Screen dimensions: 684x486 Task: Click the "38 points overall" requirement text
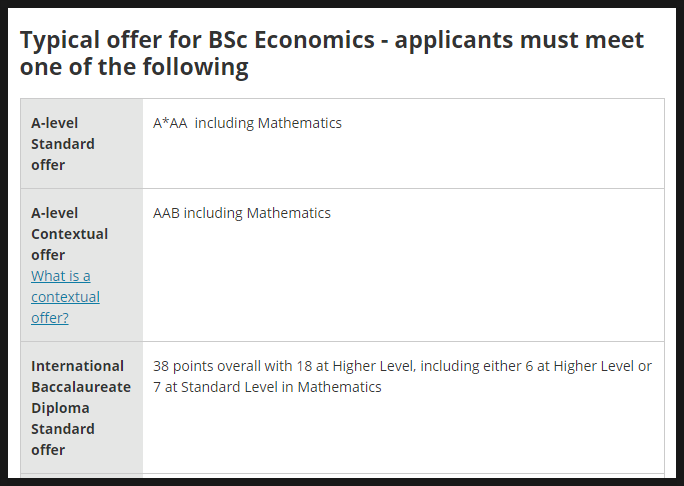coord(208,366)
